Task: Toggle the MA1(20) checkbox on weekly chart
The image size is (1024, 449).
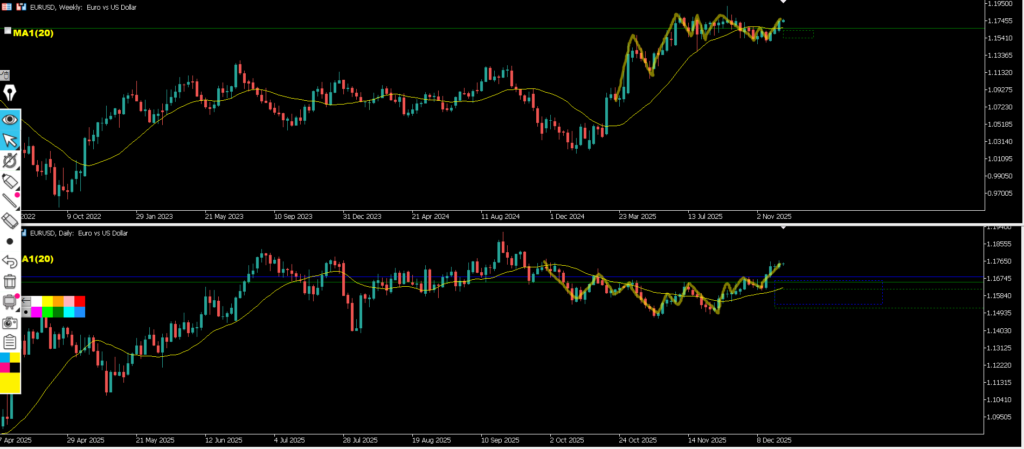Action: pyautogui.click(x=8, y=32)
